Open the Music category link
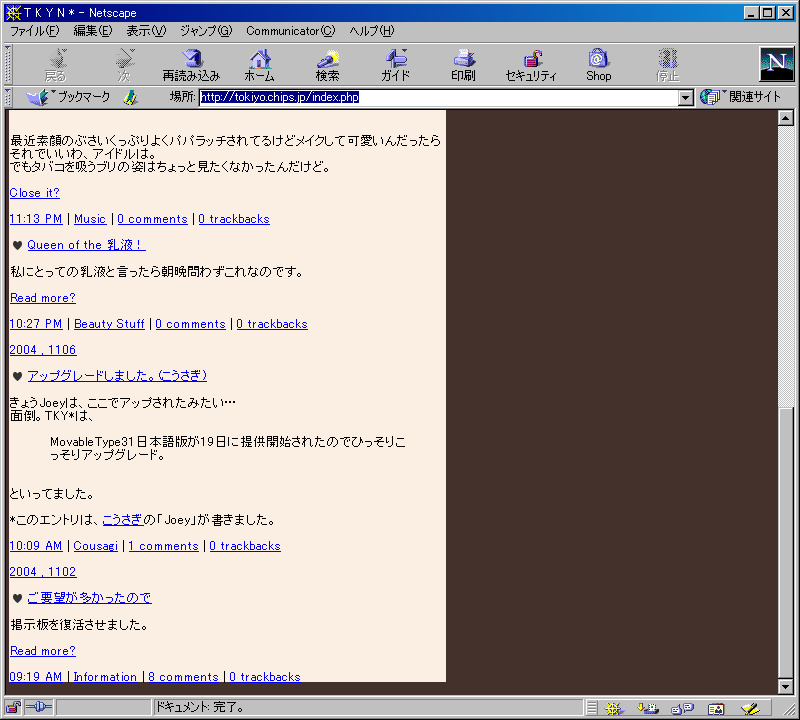Image resolution: width=800 pixels, height=720 pixels. (x=90, y=219)
